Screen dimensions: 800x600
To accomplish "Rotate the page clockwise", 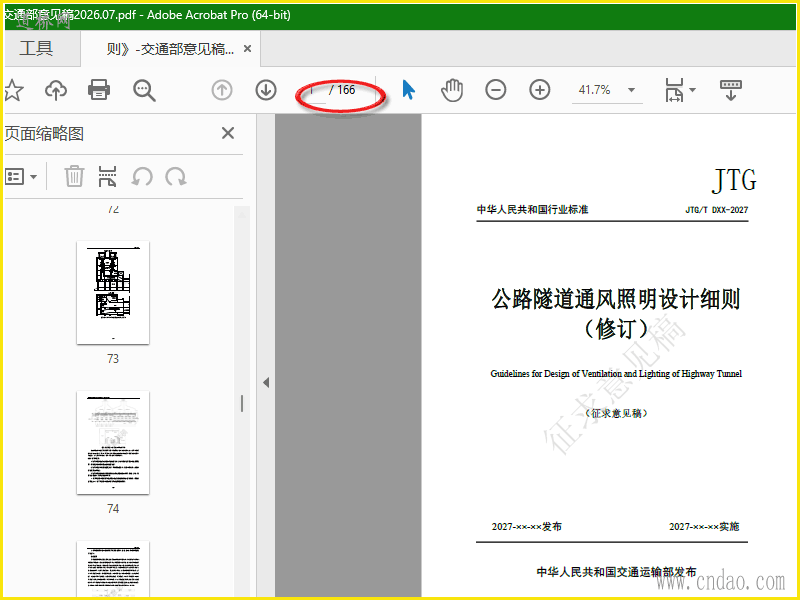I will point(176,177).
